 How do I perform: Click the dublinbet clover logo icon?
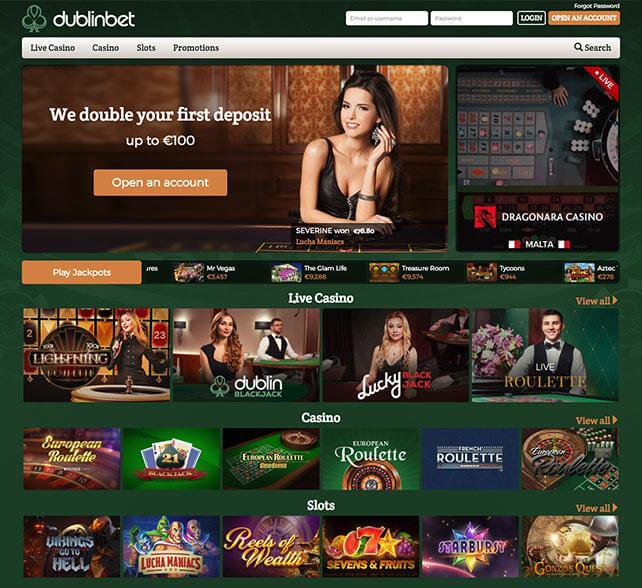pyautogui.click(x=34, y=18)
